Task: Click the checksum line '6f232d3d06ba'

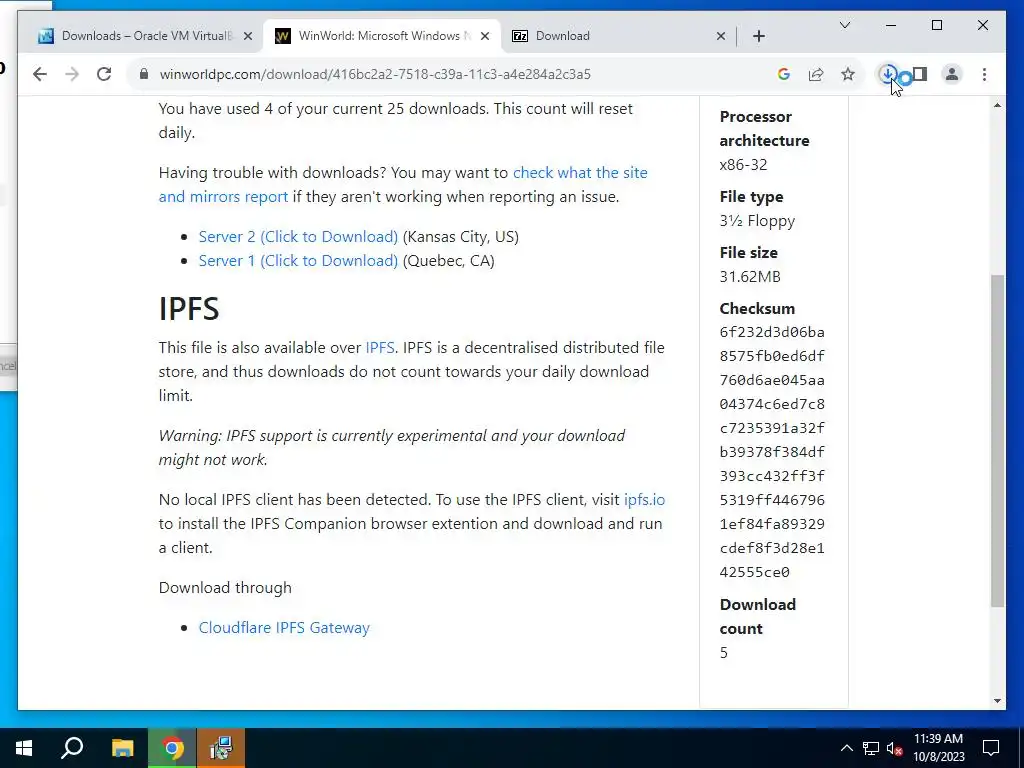Action: 772,332
